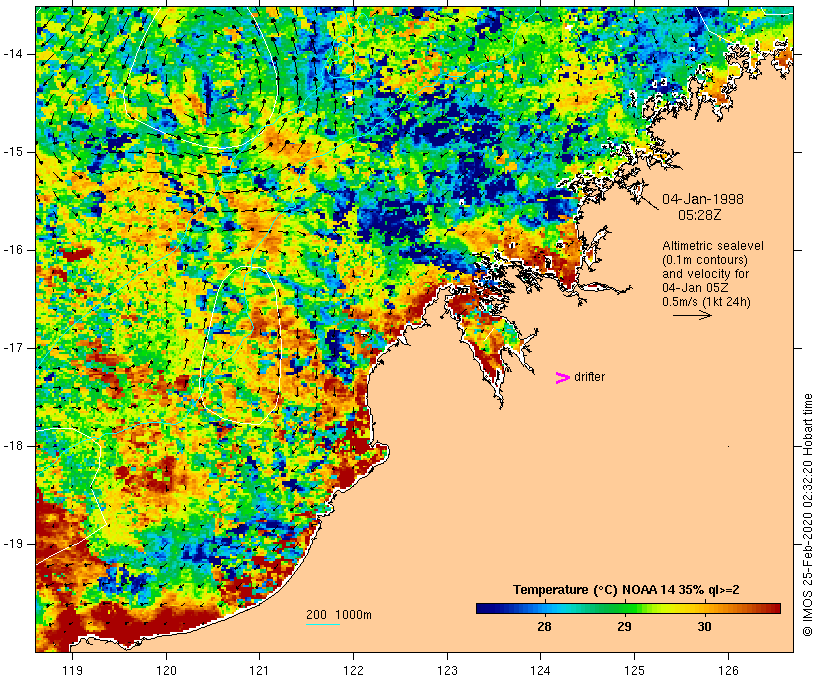Click the colorbar tick label '28'

click(544, 627)
